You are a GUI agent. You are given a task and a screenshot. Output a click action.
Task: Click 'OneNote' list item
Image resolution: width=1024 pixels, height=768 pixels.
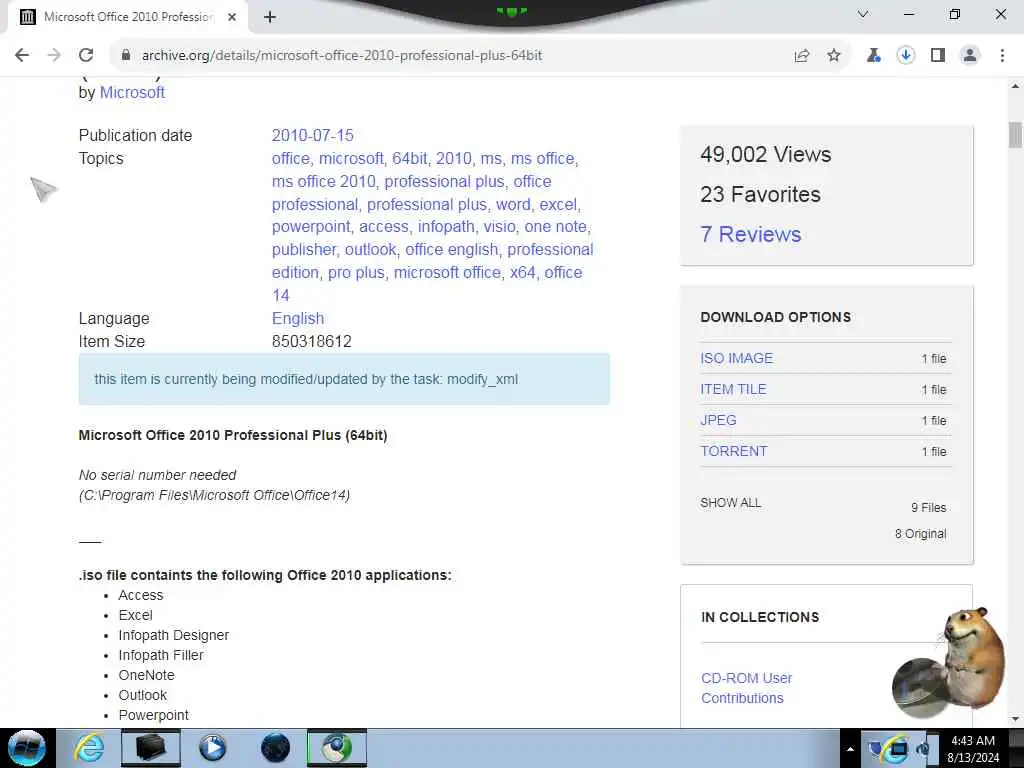click(146, 675)
